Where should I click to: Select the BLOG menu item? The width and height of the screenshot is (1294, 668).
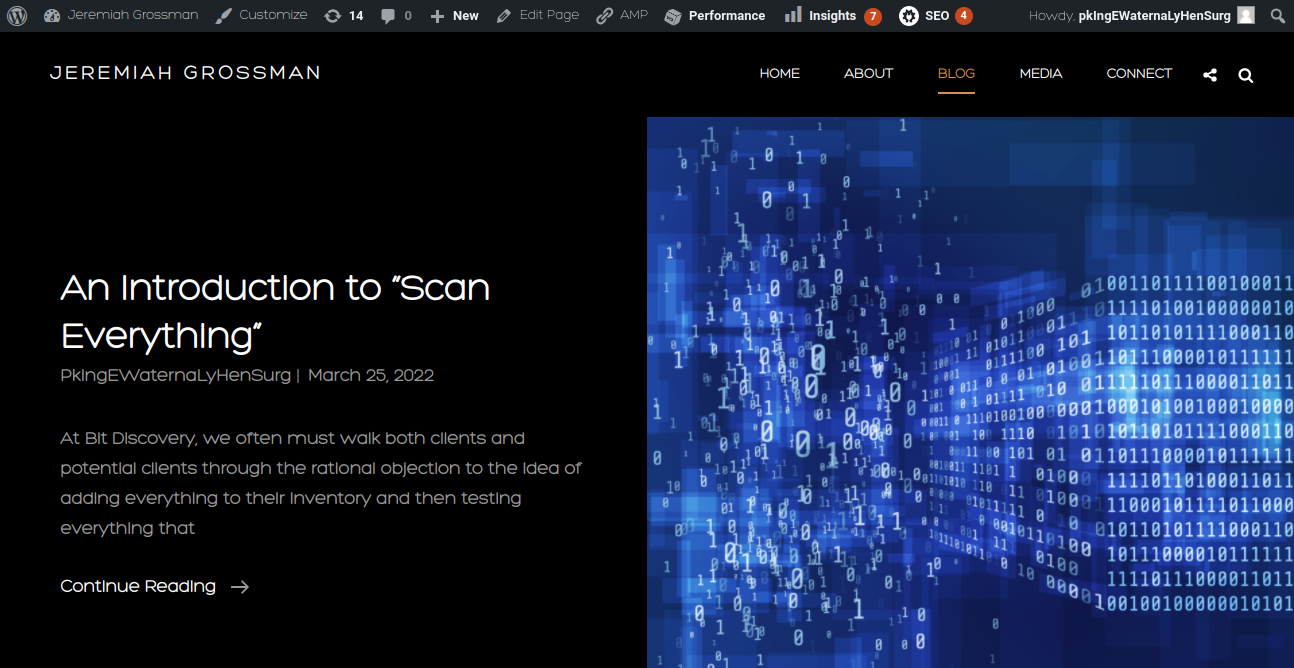pyautogui.click(x=956, y=73)
